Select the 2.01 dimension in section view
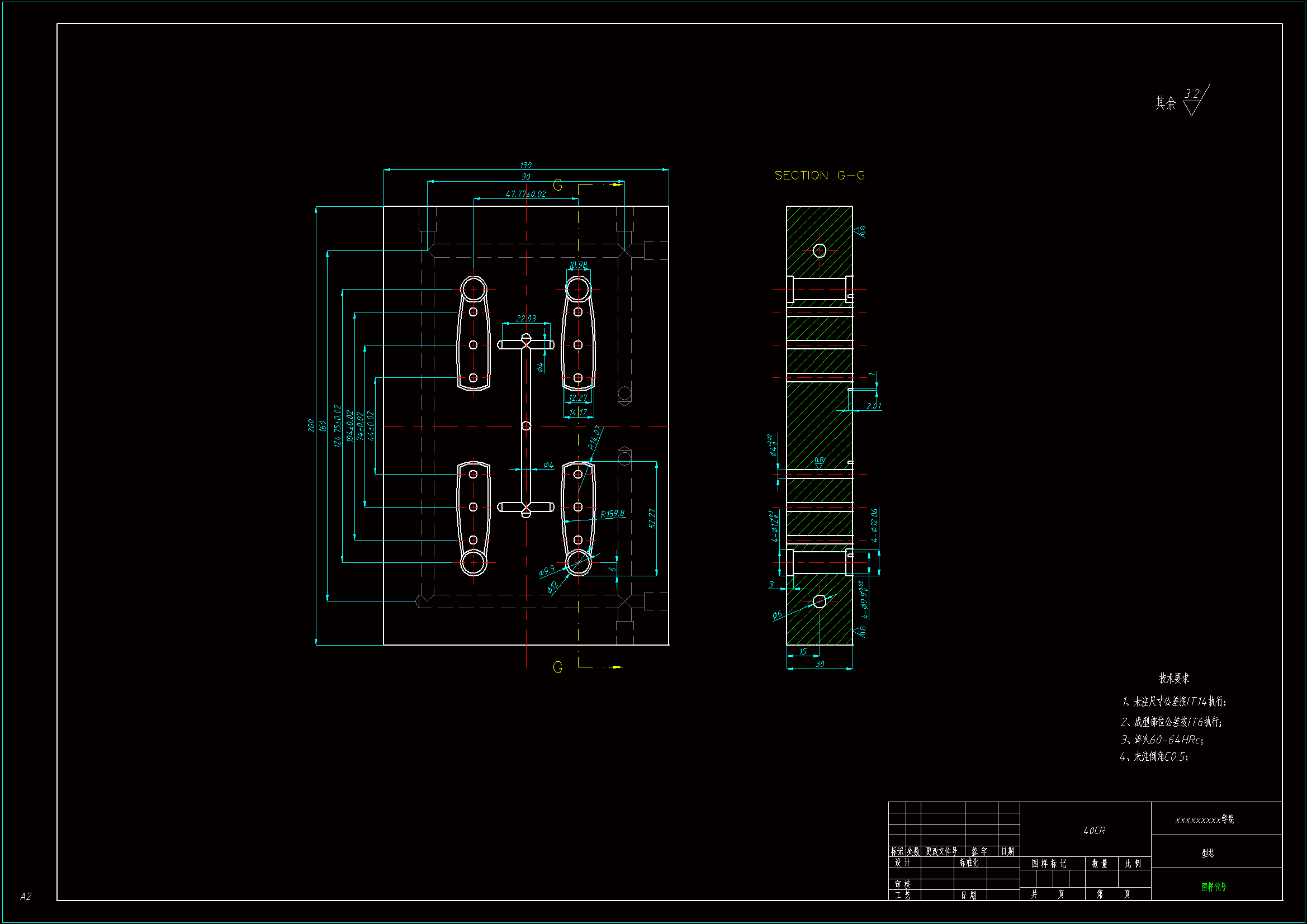This screenshot has width=1307, height=924. (873, 406)
